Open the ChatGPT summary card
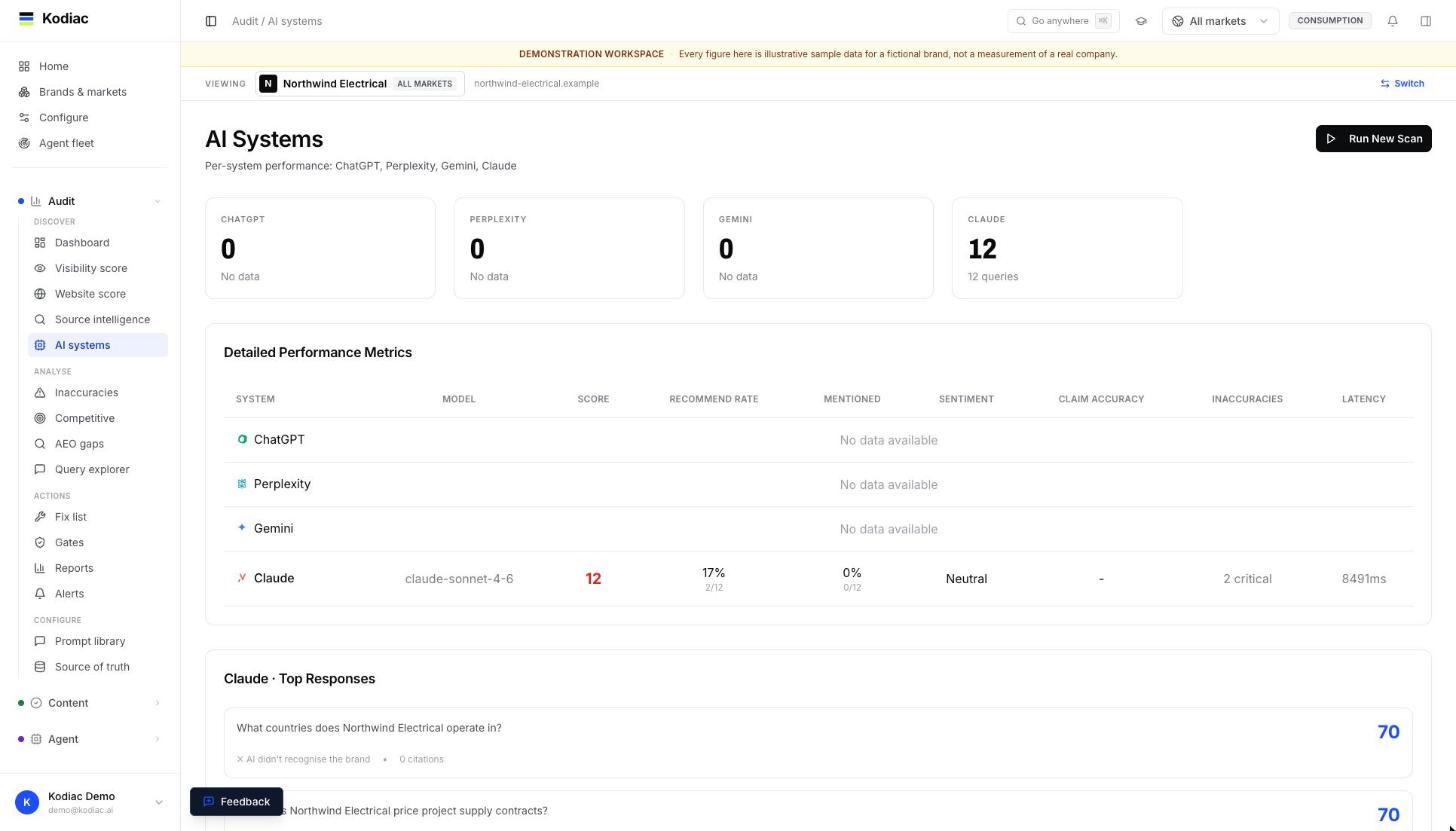1456x831 pixels. click(320, 248)
